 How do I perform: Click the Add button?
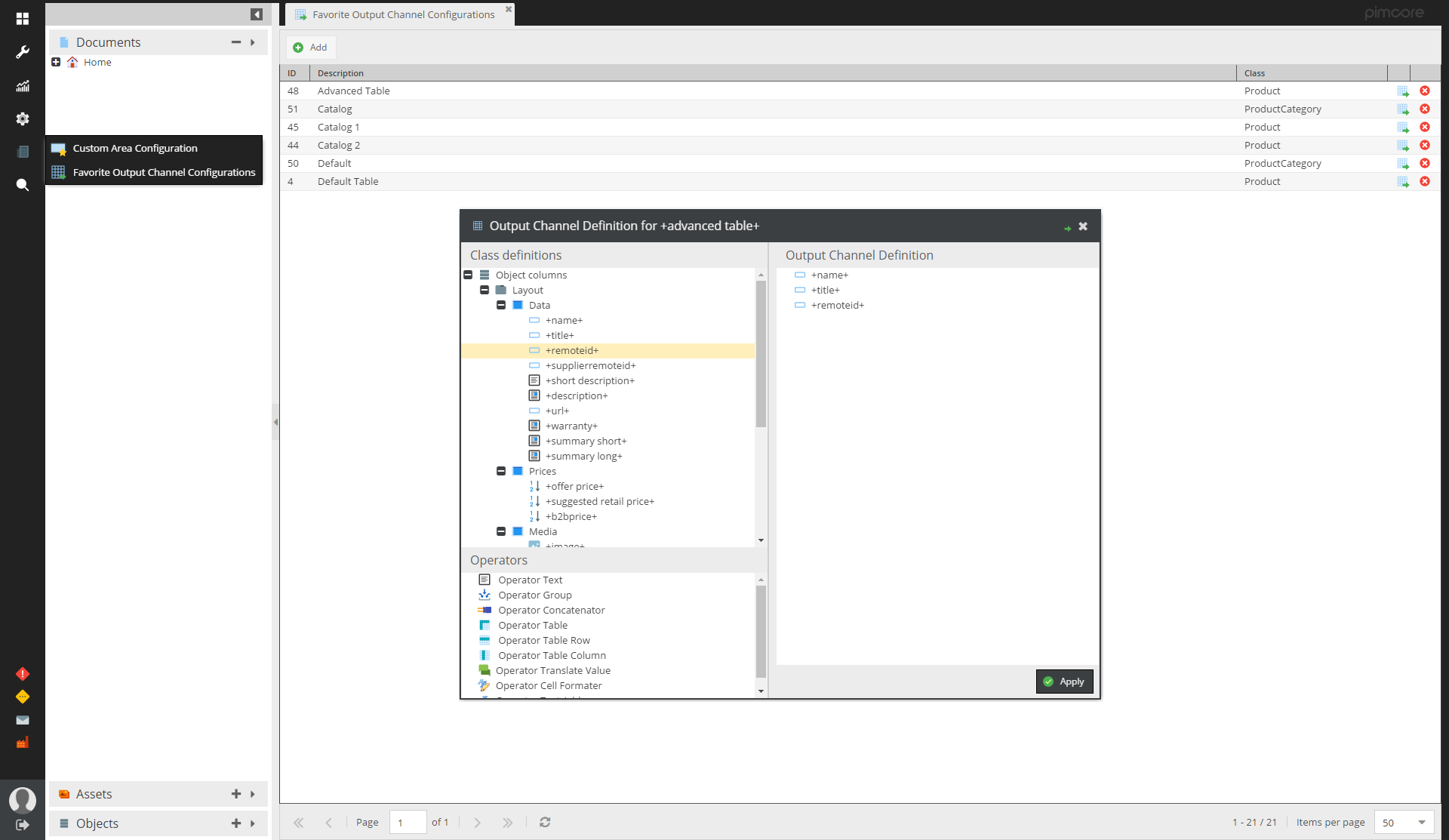tap(310, 47)
